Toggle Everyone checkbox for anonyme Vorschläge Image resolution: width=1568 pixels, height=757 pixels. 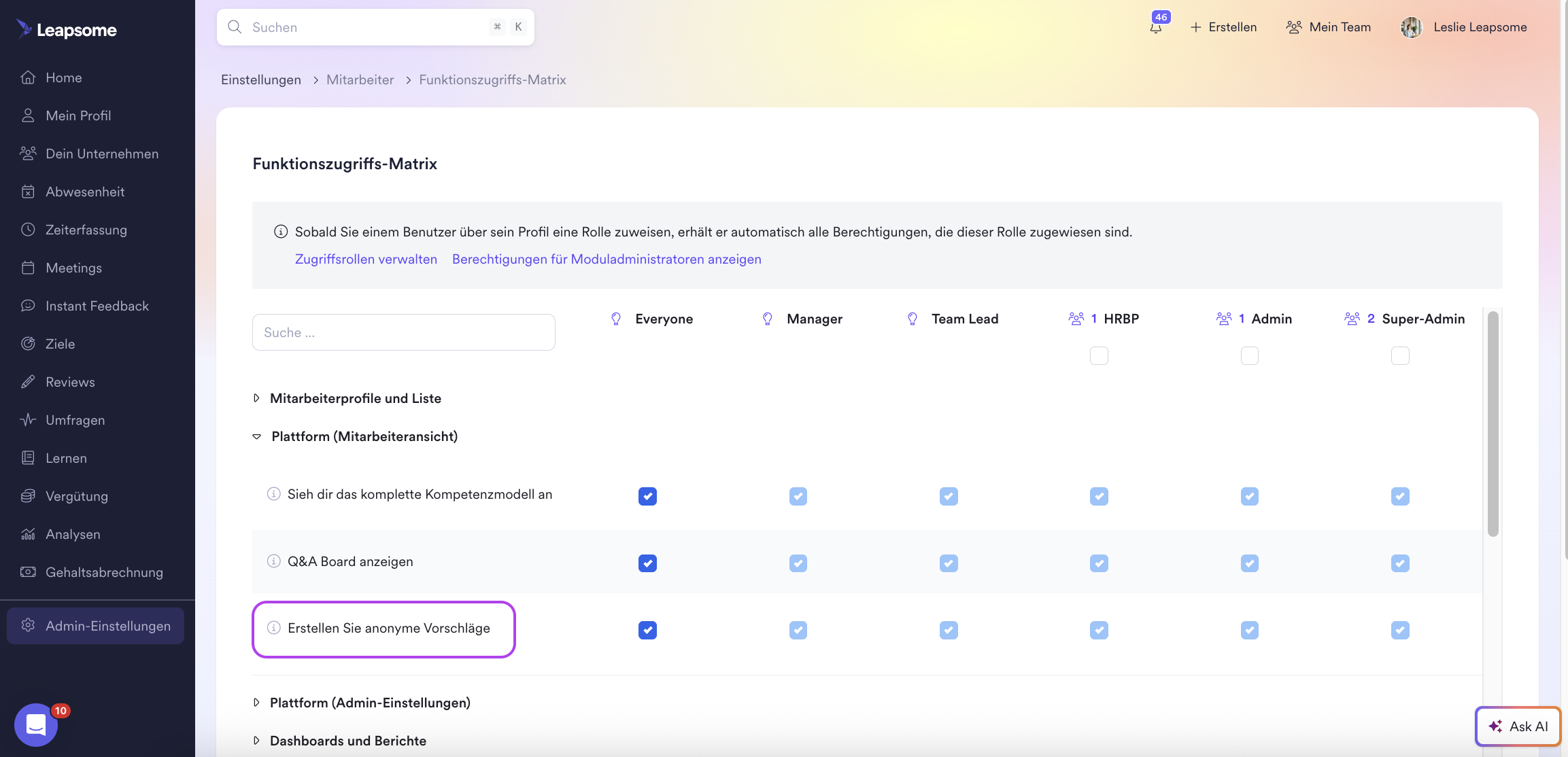tap(647, 630)
